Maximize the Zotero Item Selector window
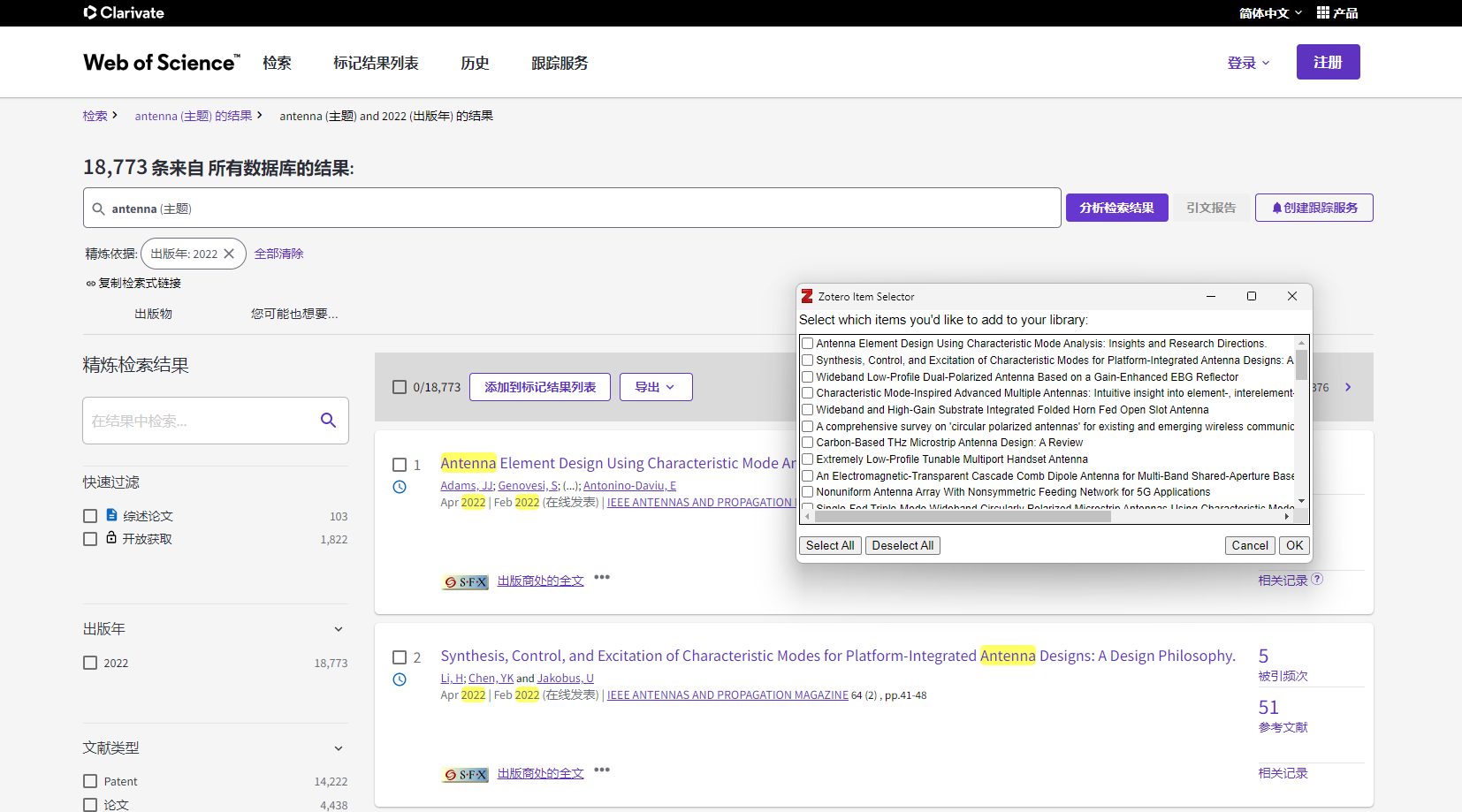The height and width of the screenshot is (812, 1462). click(1252, 296)
